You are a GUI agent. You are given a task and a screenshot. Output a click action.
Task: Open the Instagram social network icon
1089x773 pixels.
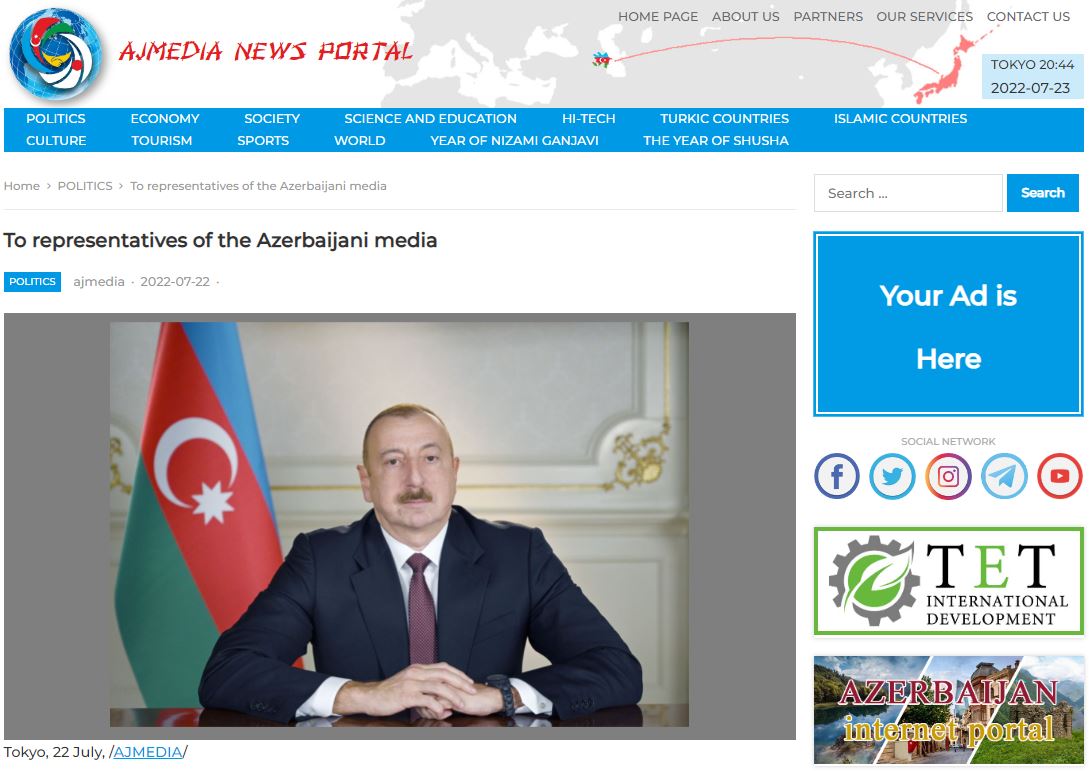pyautogui.click(x=948, y=476)
